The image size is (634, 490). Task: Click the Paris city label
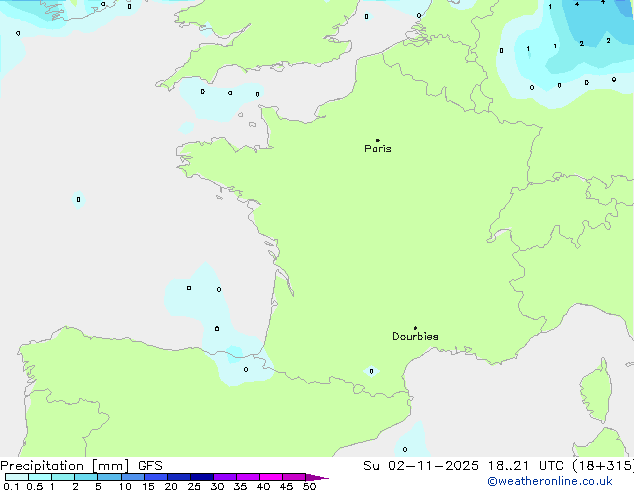click(378, 149)
